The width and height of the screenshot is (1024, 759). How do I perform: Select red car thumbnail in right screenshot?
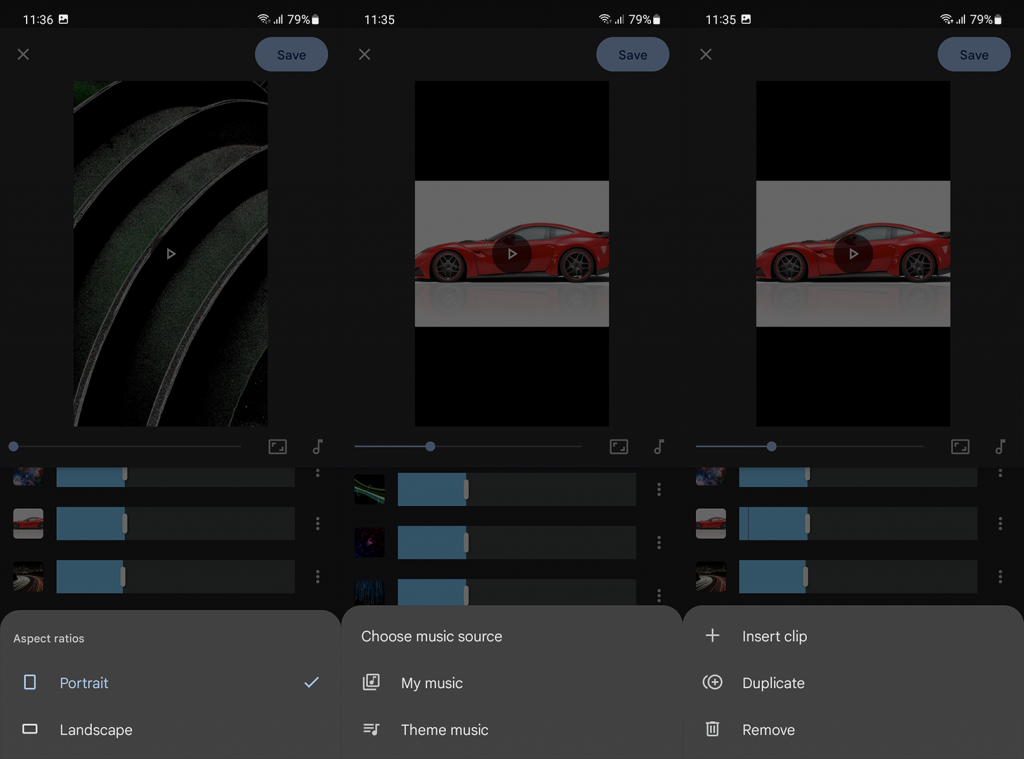(x=711, y=523)
